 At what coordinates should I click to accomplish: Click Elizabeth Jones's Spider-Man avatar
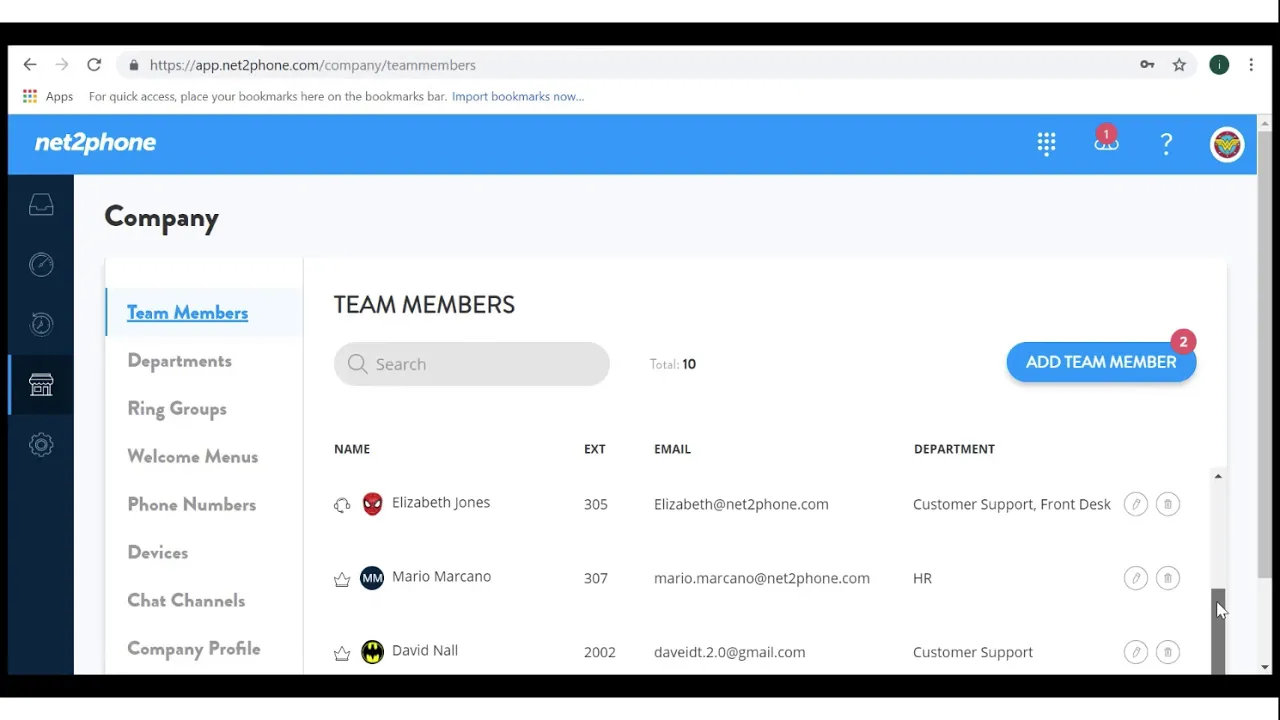372,504
